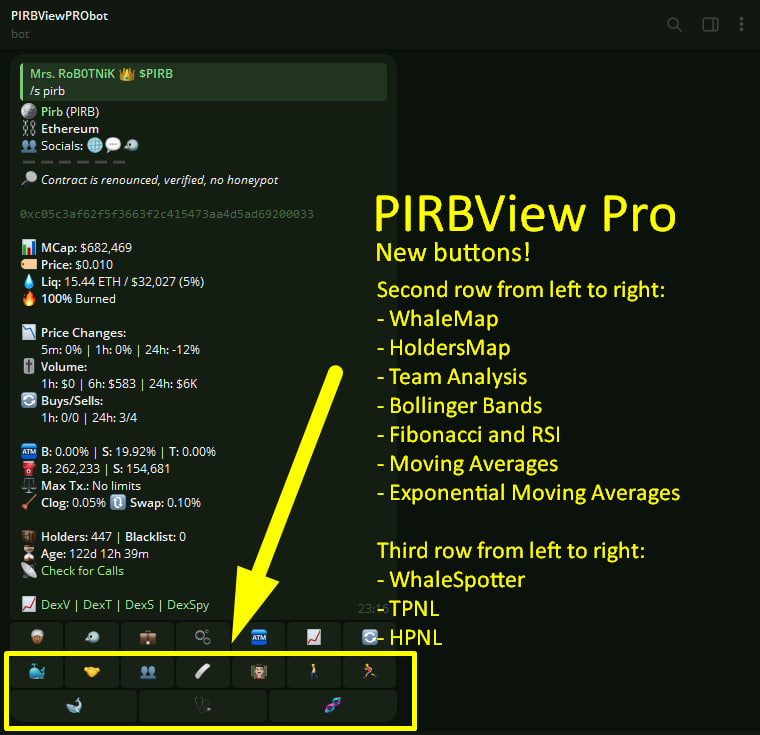Open the DexV link
The height and width of the screenshot is (735, 760).
tap(55, 605)
